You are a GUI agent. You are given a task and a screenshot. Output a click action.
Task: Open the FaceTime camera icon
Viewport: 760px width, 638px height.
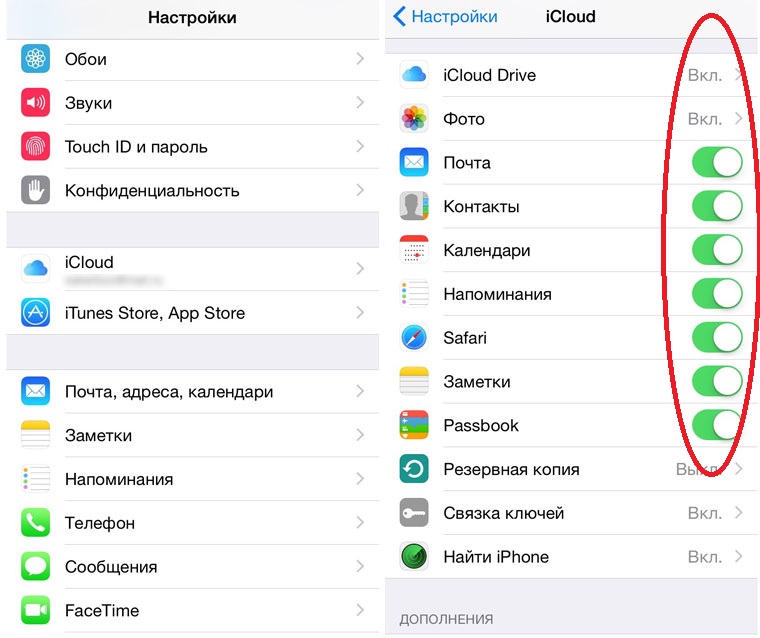point(35,610)
